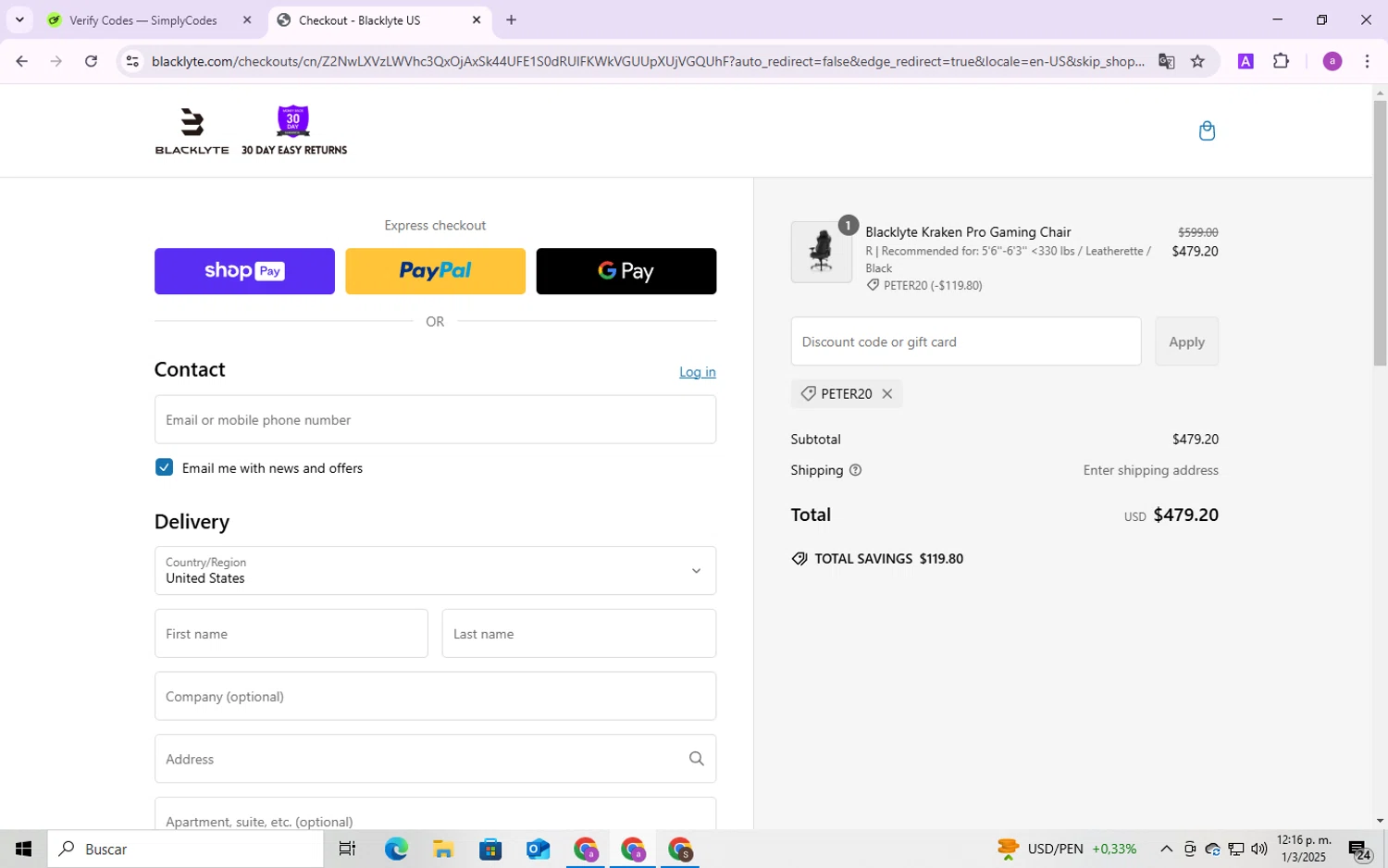Open the volume control in system tray

click(1259, 849)
